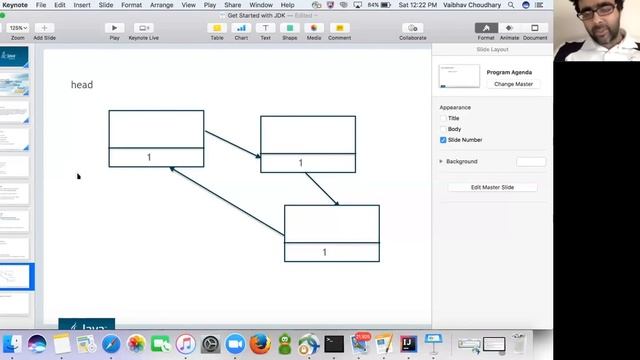Click the Add Slide plus button
This screenshot has height=360, width=640.
[44, 28]
